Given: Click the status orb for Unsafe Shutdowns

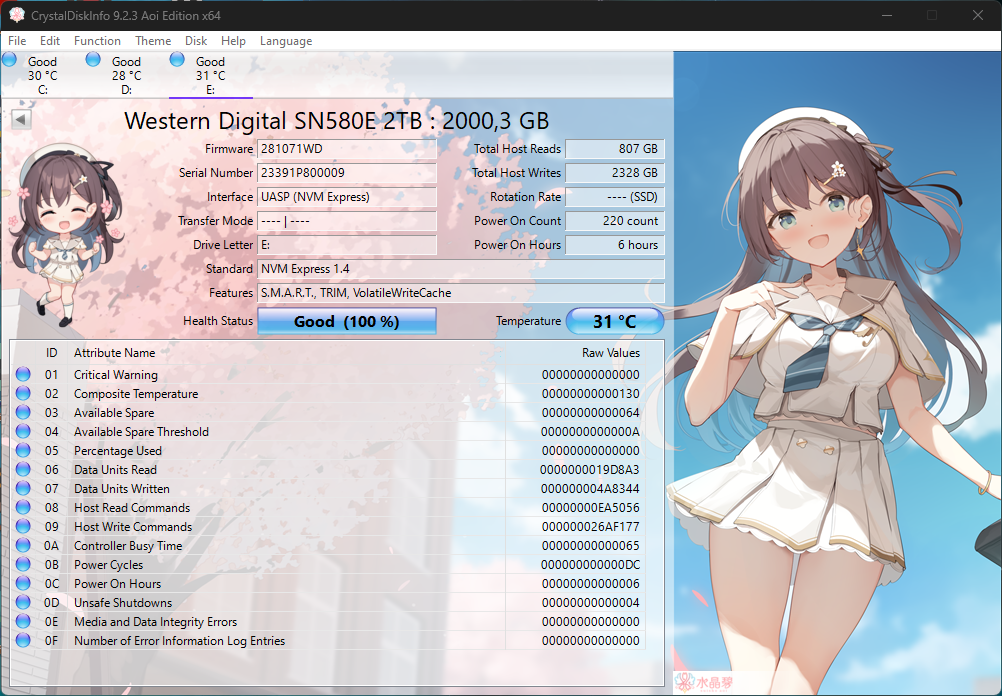Looking at the screenshot, I should (23, 603).
